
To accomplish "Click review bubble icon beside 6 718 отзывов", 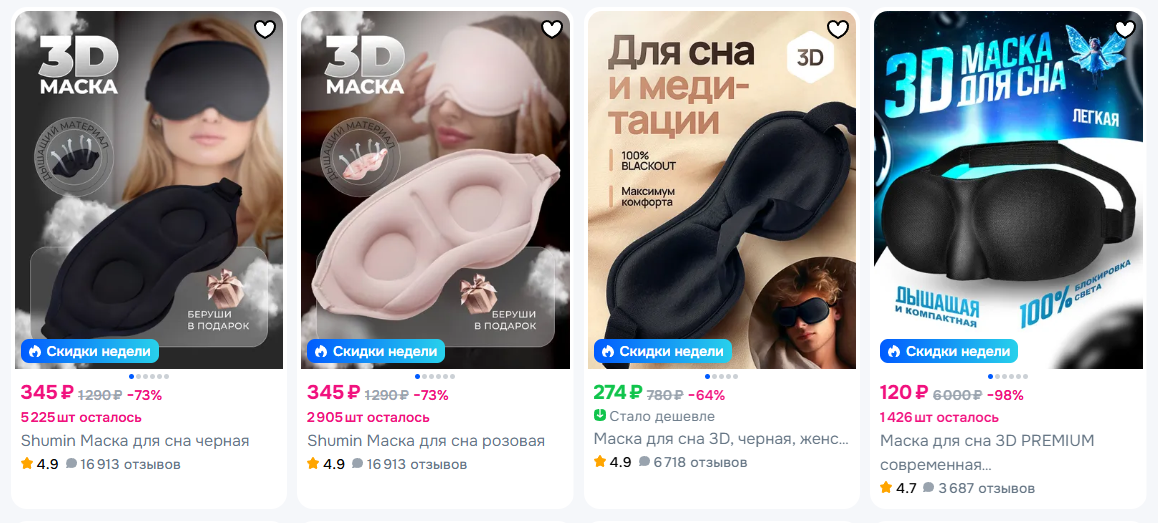I will coord(644,462).
